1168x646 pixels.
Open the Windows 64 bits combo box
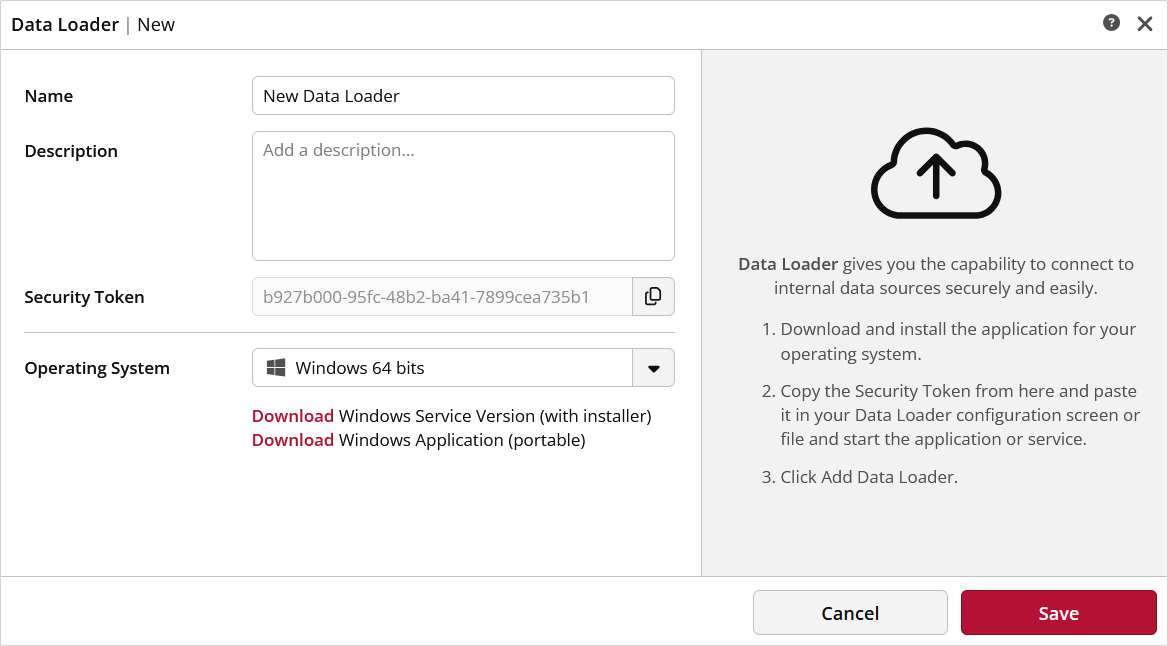click(x=442, y=368)
